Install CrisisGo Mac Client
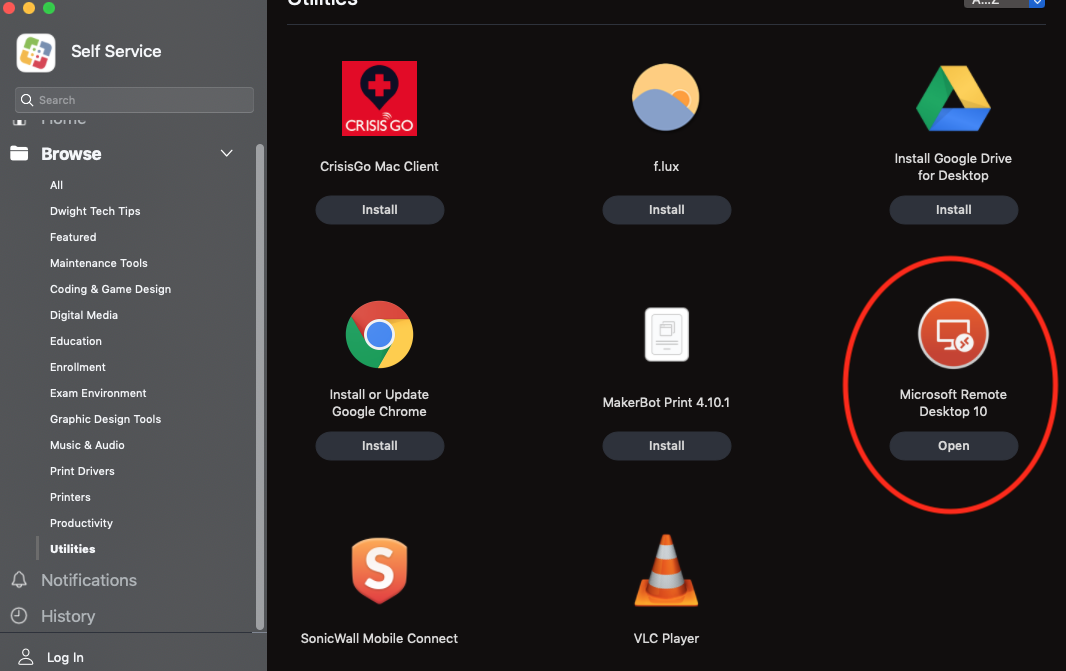This screenshot has width=1066, height=671. click(379, 210)
